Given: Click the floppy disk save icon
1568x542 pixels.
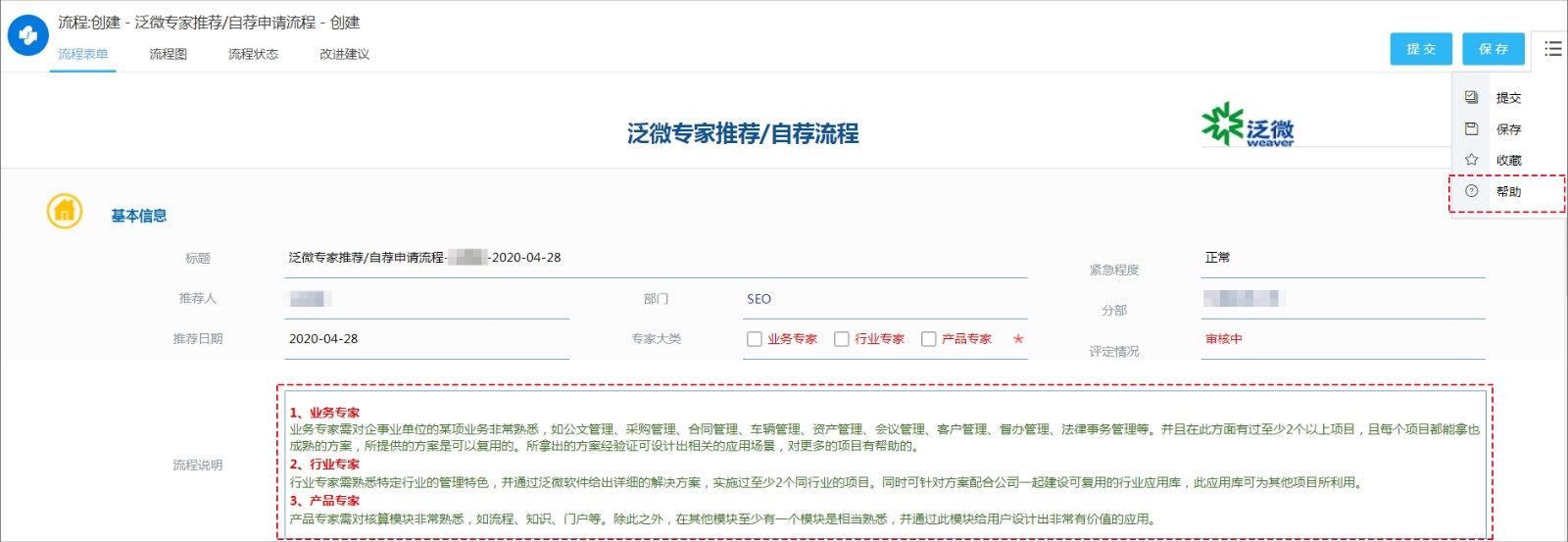Looking at the screenshot, I should click(1471, 128).
